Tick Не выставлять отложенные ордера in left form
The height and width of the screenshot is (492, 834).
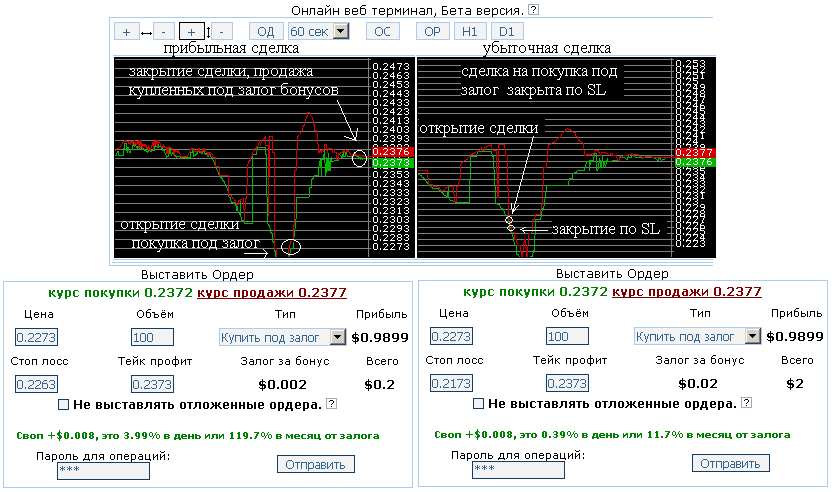click(x=63, y=405)
